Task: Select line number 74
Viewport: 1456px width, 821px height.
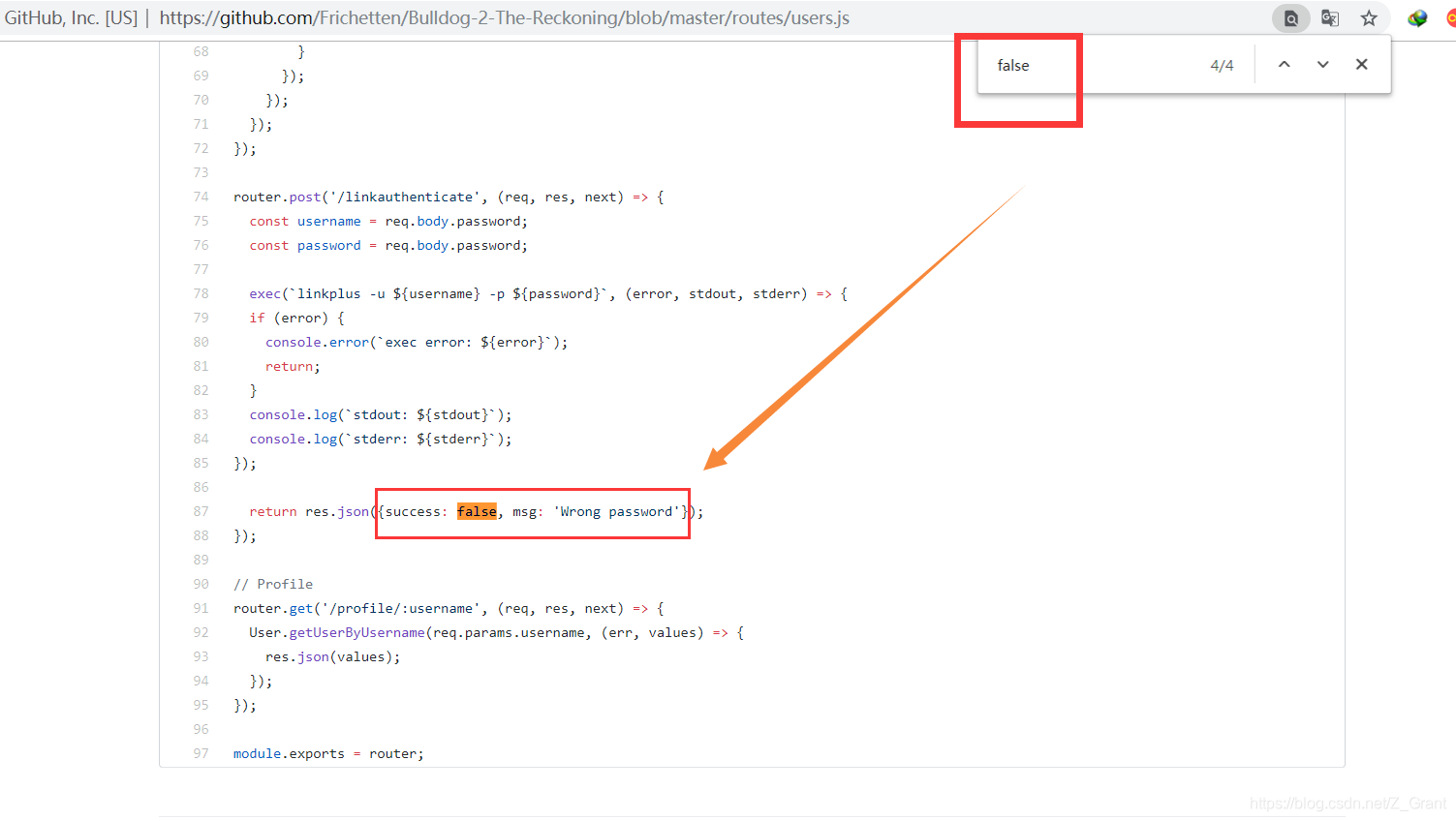Action: pos(201,197)
